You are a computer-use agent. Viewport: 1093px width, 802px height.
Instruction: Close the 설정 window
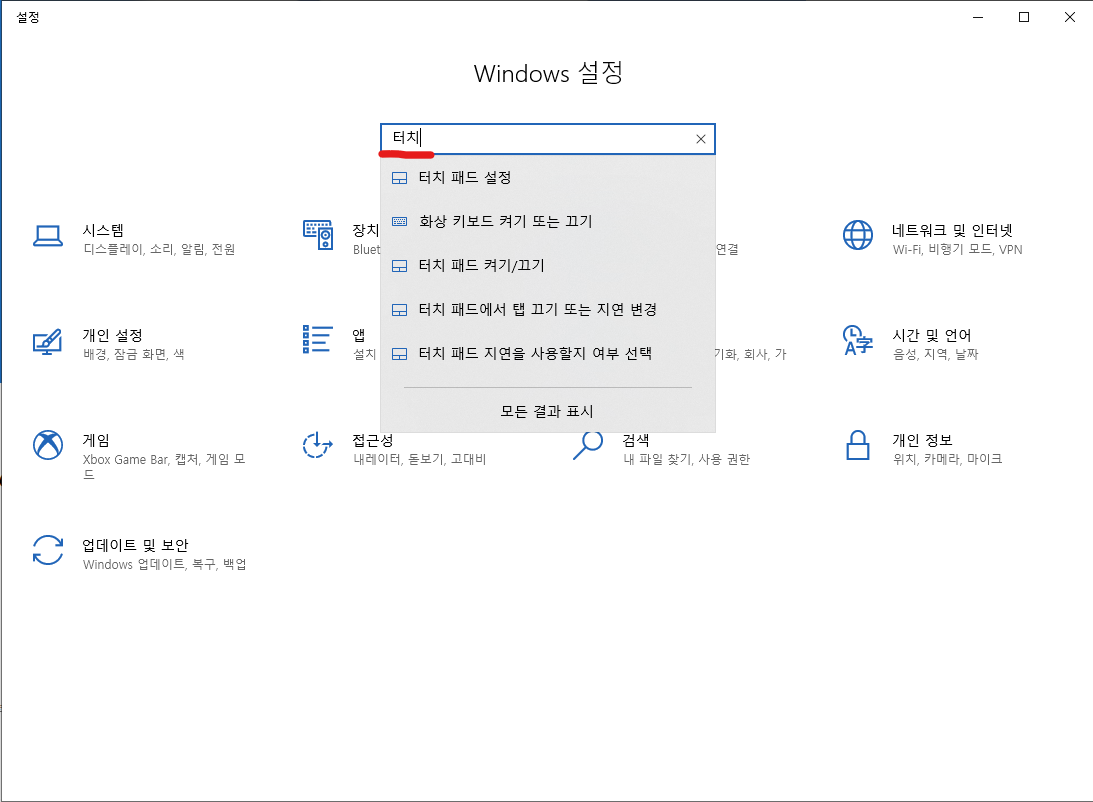(x=1069, y=17)
